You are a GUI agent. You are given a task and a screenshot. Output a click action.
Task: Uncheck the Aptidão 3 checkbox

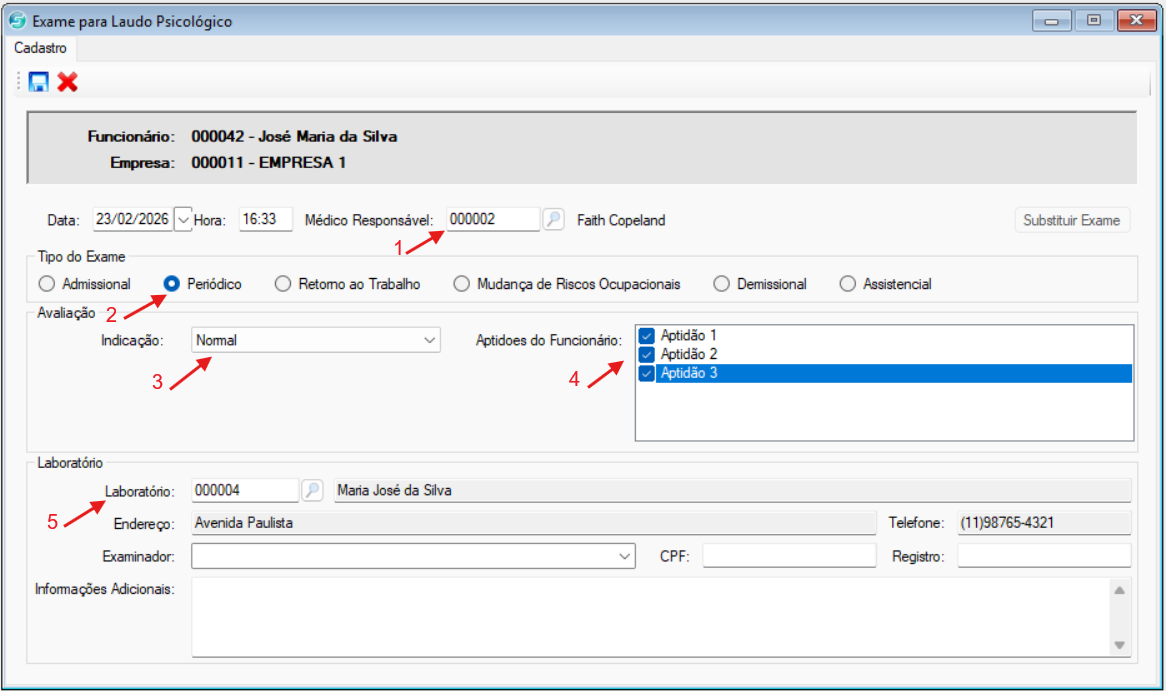coord(647,373)
